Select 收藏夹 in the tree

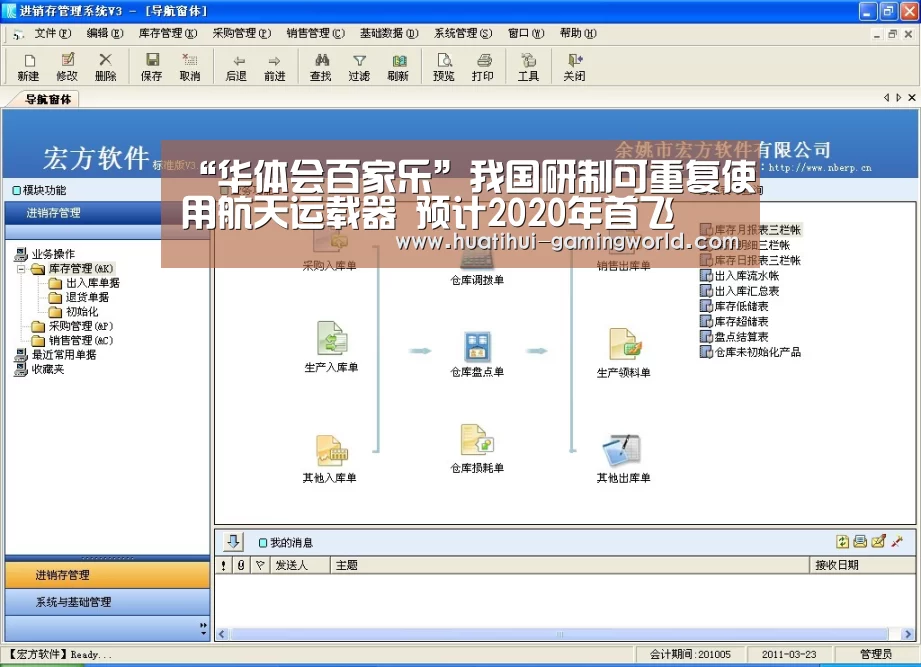[48, 369]
